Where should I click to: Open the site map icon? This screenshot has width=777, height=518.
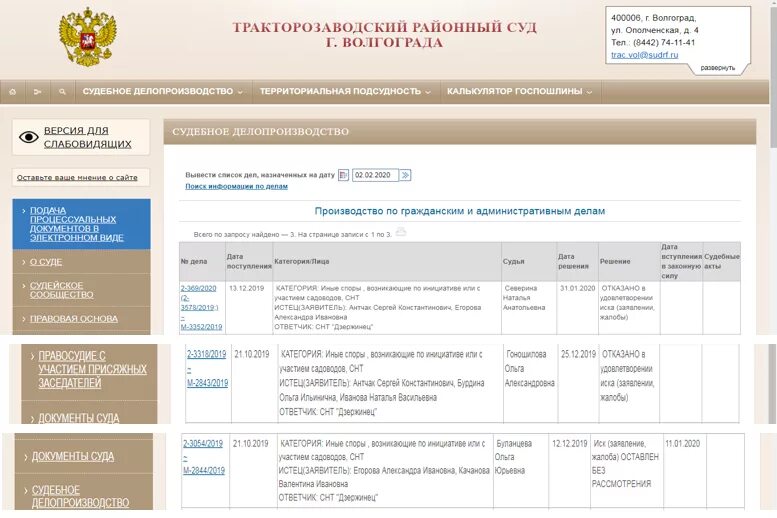pyautogui.click(x=38, y=92)
